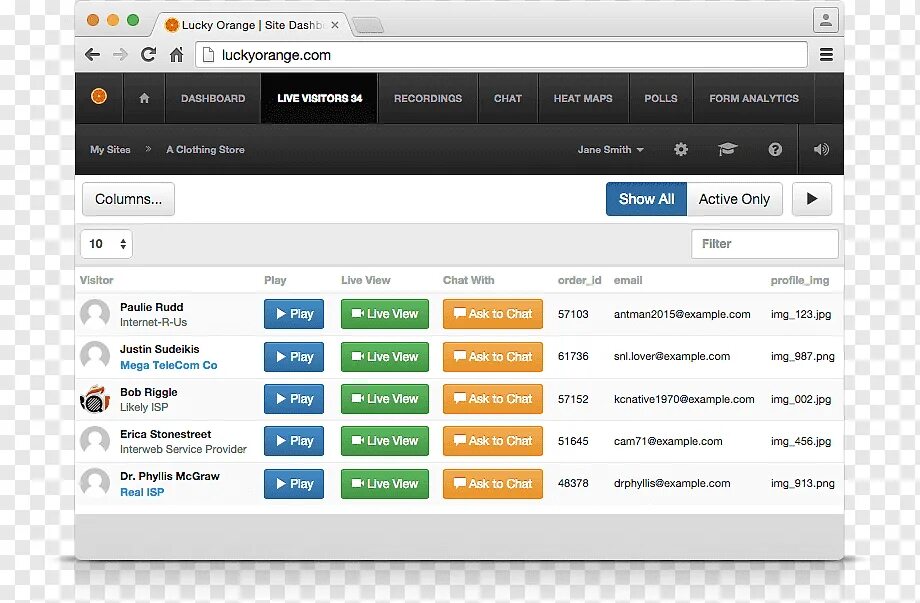The height and width of the screenshot is (603, 920).
Task: Click the browser home icon
Action: [x=176, y=55]
